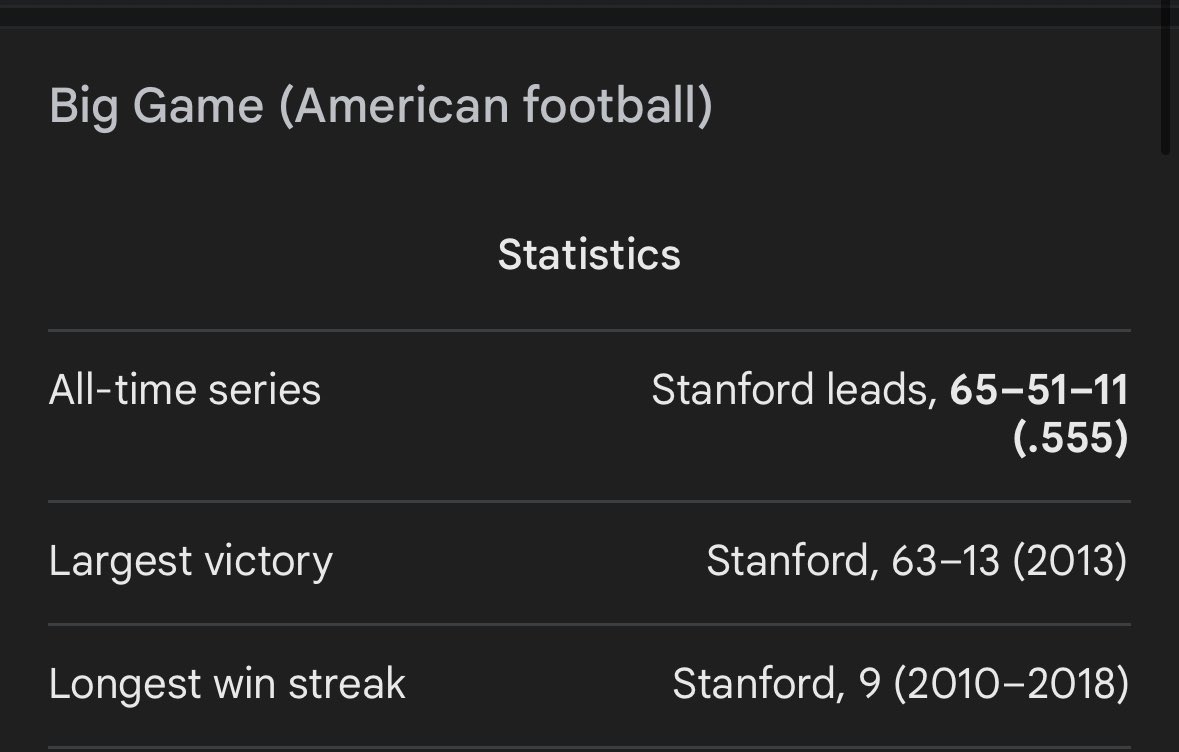Select the Largest victory row label

191,562
